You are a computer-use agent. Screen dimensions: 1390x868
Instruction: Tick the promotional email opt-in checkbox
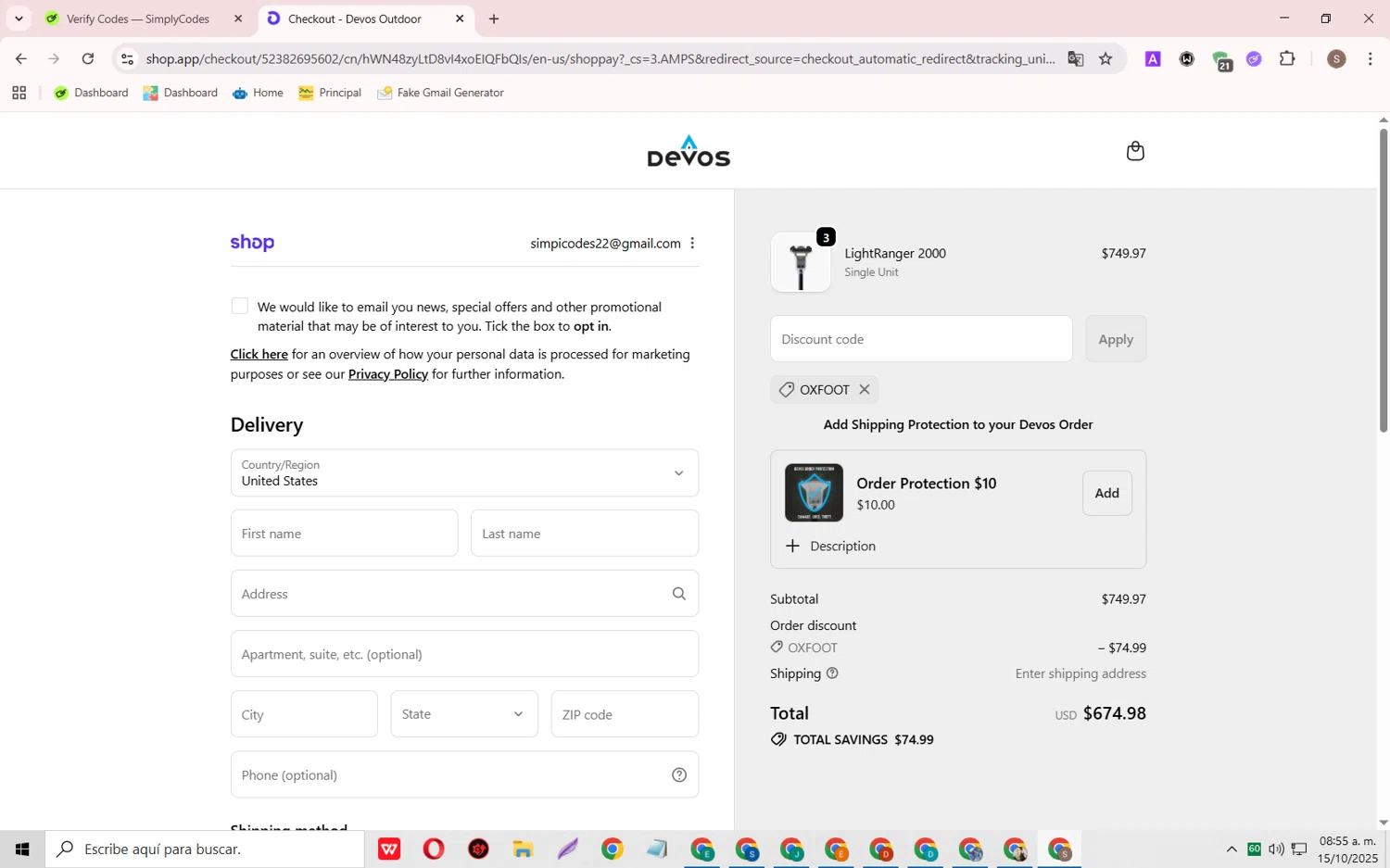pyautogui.click(x=240, y=306)
